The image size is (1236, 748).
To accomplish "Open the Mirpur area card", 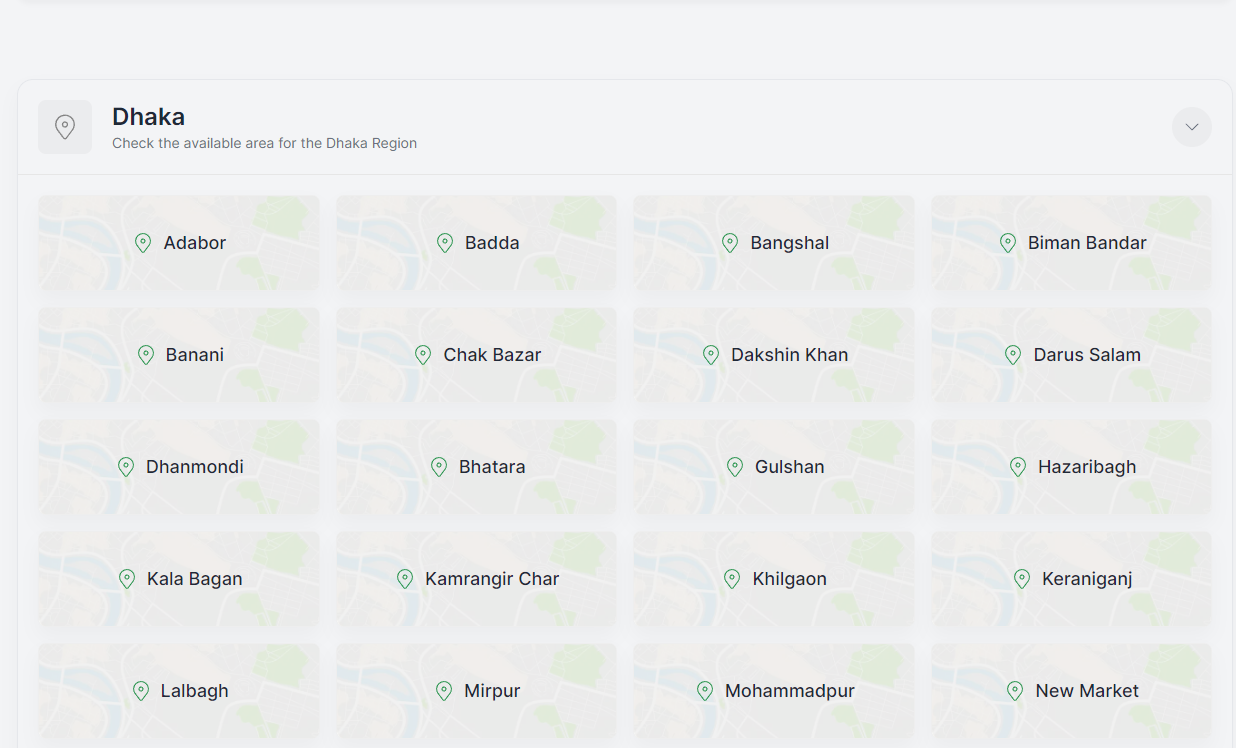I will tap(476, 691).
